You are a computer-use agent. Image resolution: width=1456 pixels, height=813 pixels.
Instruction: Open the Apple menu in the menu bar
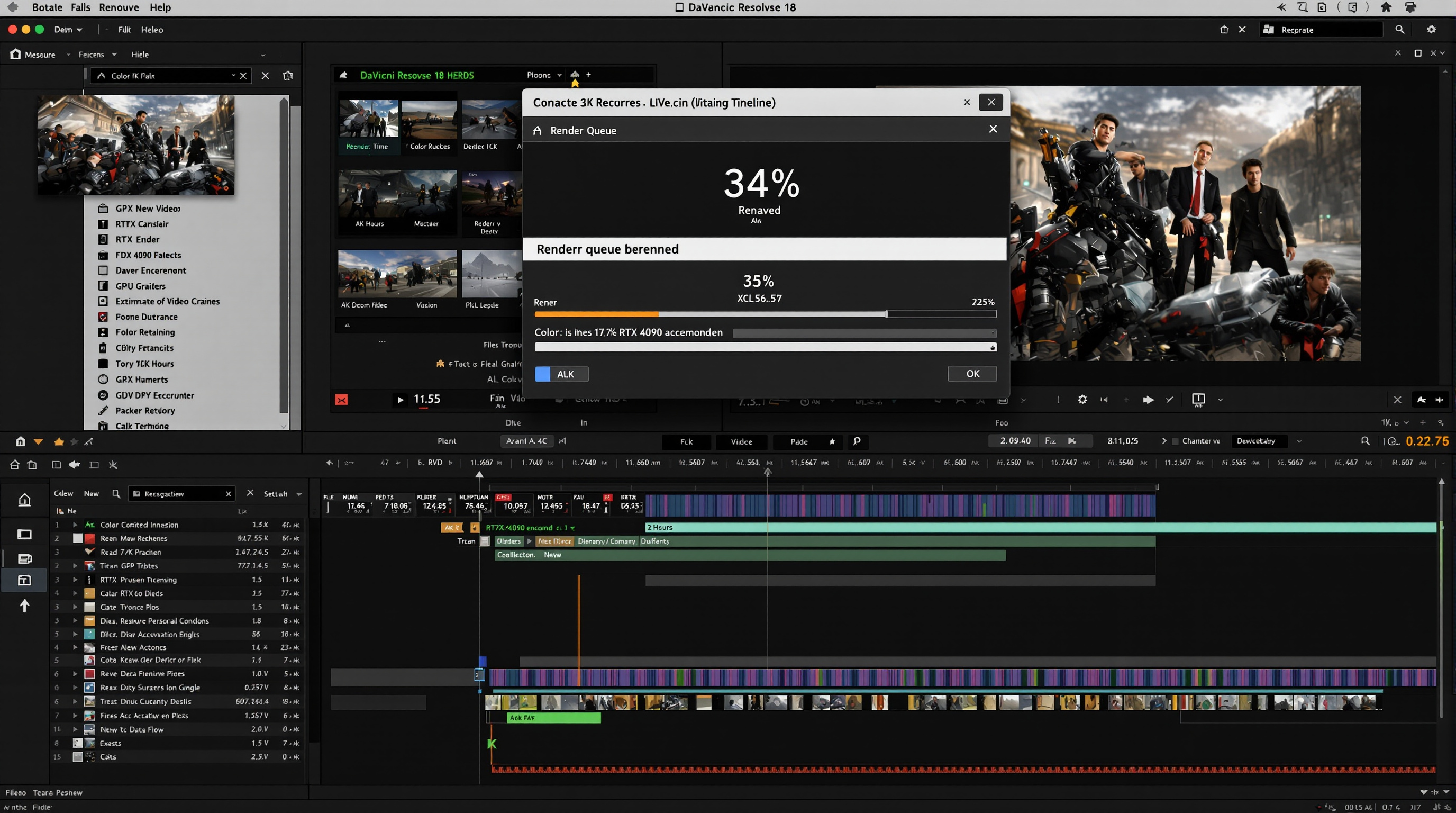(x=13, y=7)
